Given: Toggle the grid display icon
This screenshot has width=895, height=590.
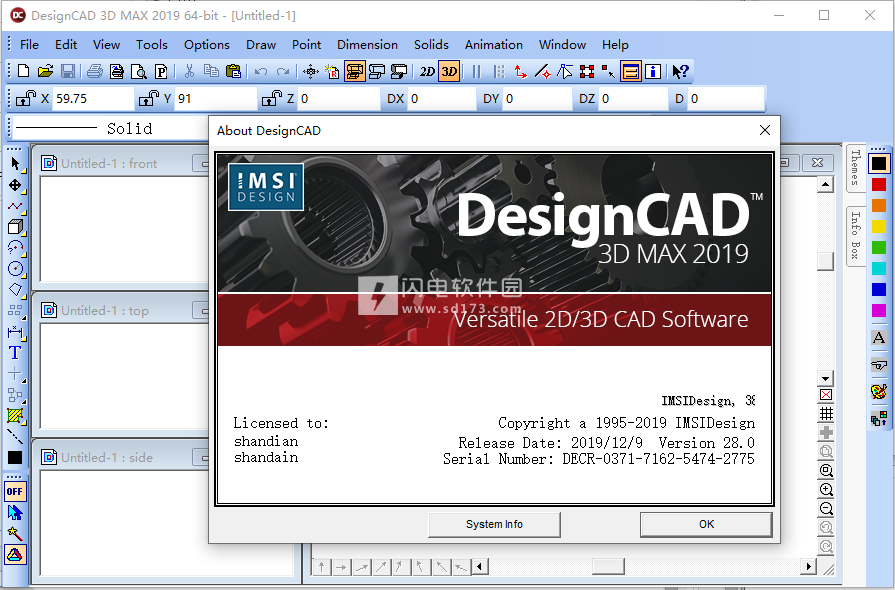Looking at the screenshot, I should click(x=826, y=414).
